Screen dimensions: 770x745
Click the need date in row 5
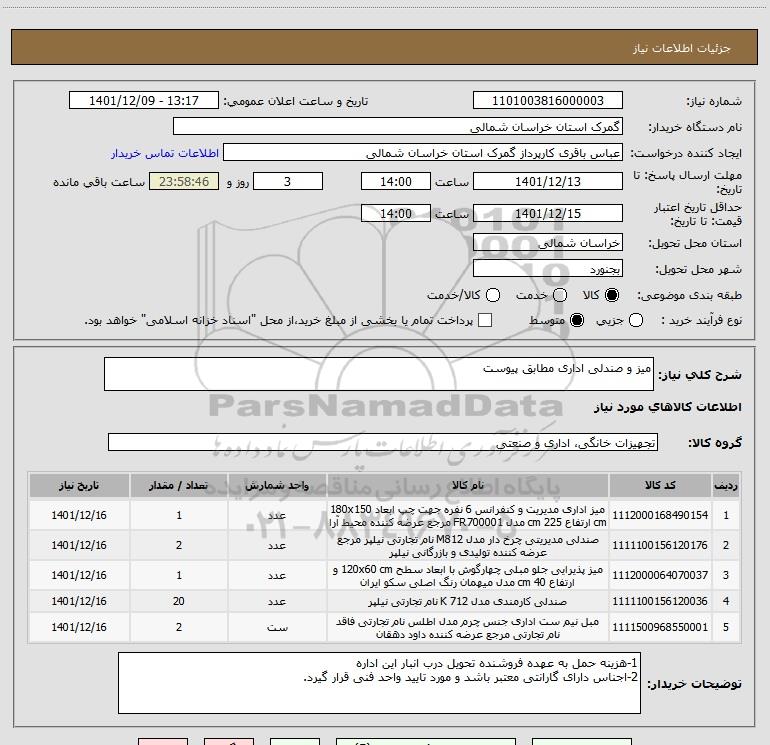[79, 627]
